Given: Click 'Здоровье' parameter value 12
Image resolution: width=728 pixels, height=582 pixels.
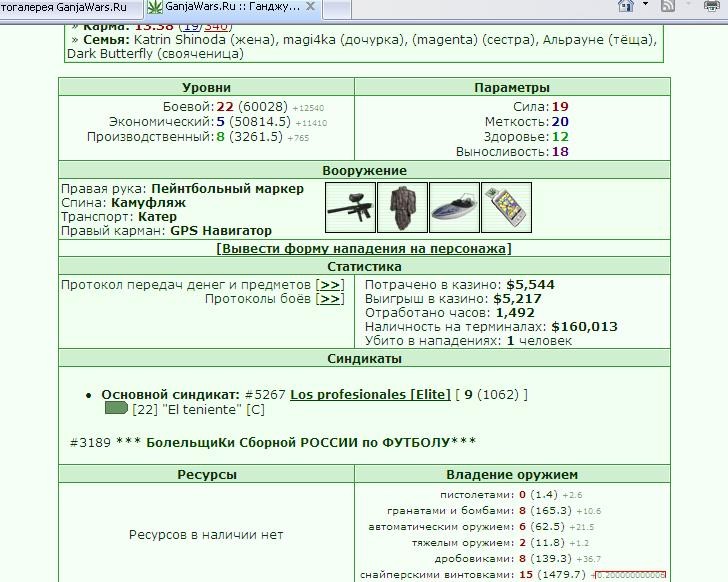Looking at the screenshot, I should click(560, 136).
